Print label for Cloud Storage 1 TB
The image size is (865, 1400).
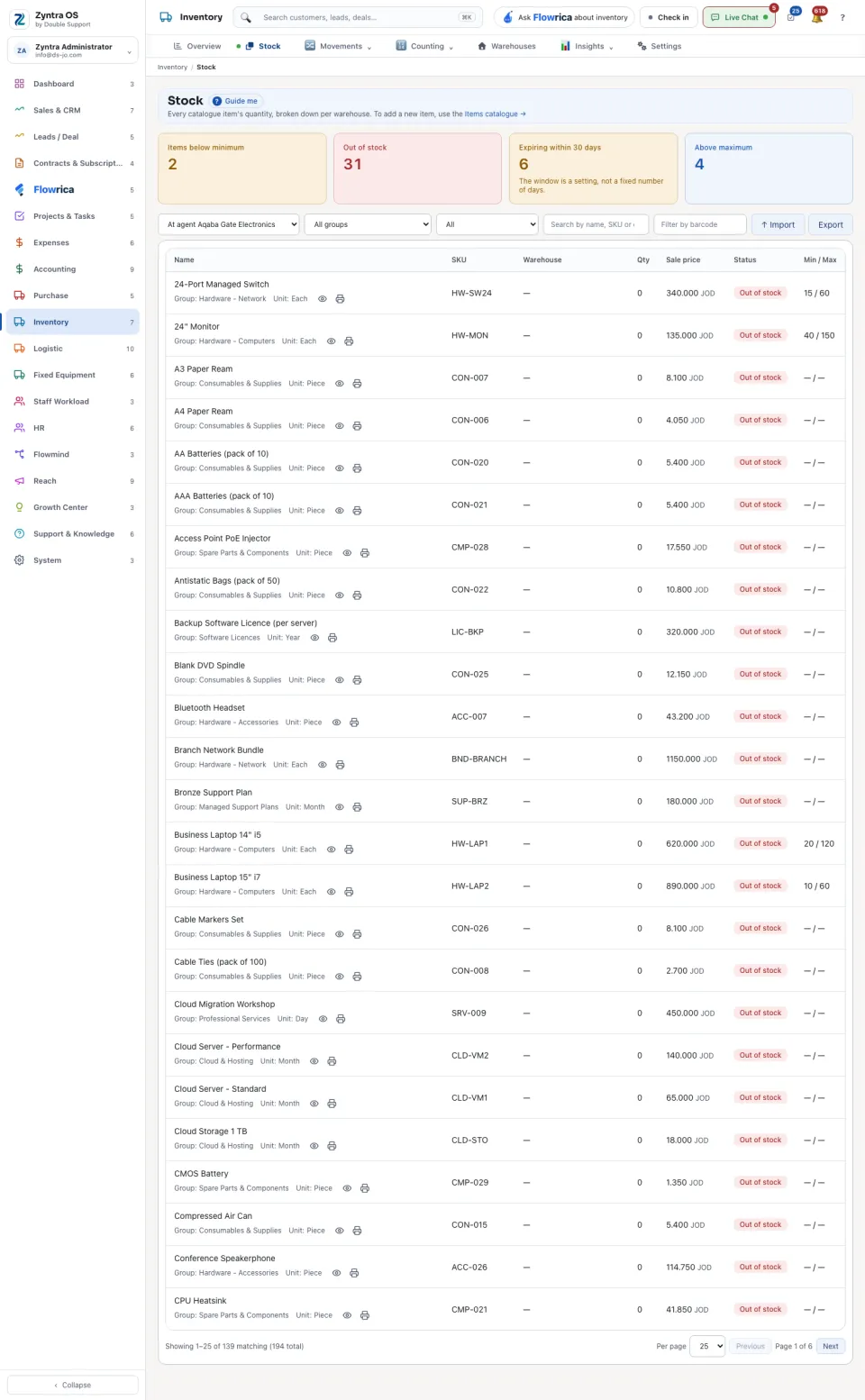pos(332,1146)
